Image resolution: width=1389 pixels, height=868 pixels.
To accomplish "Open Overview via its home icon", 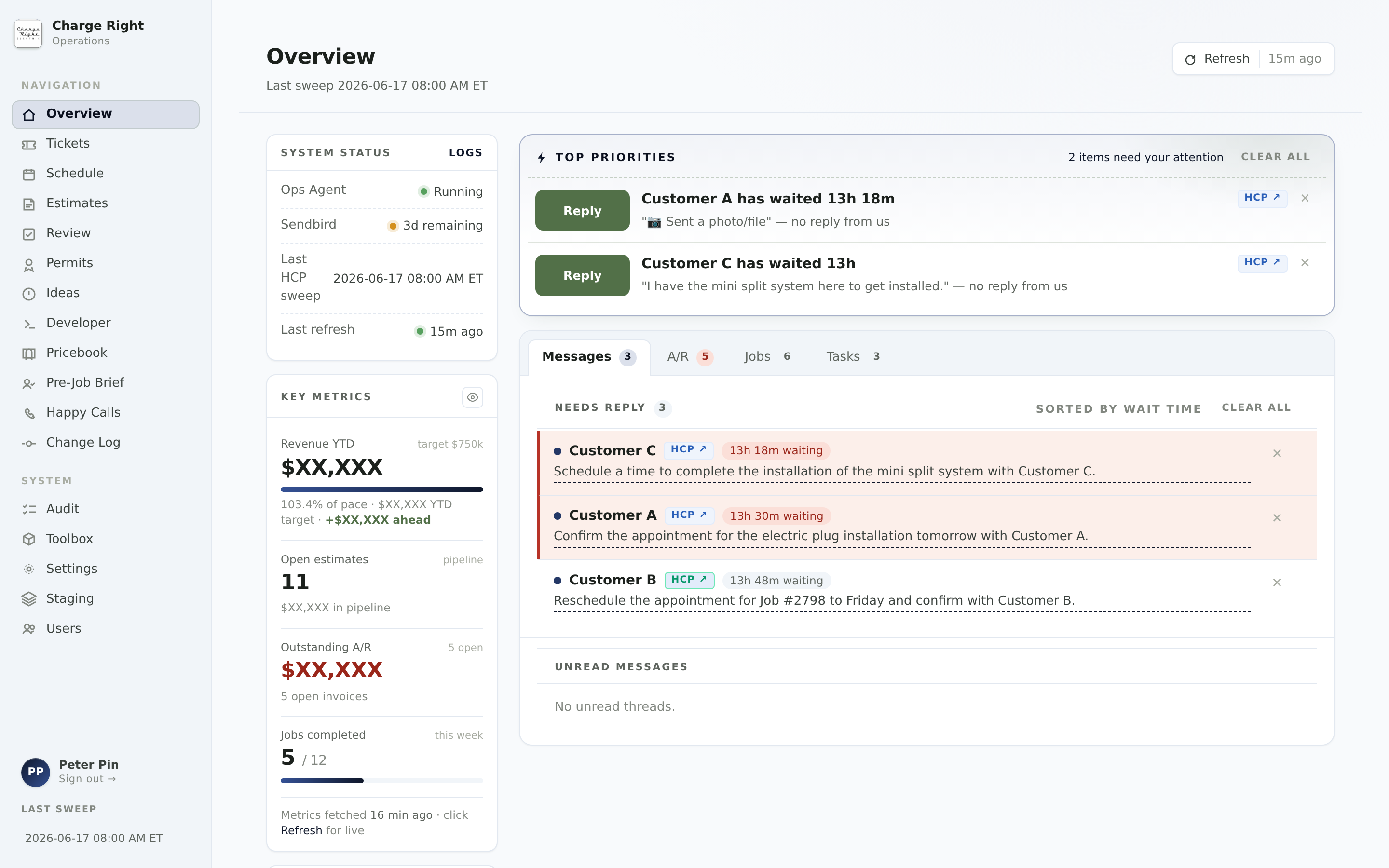I will [29, 115].
